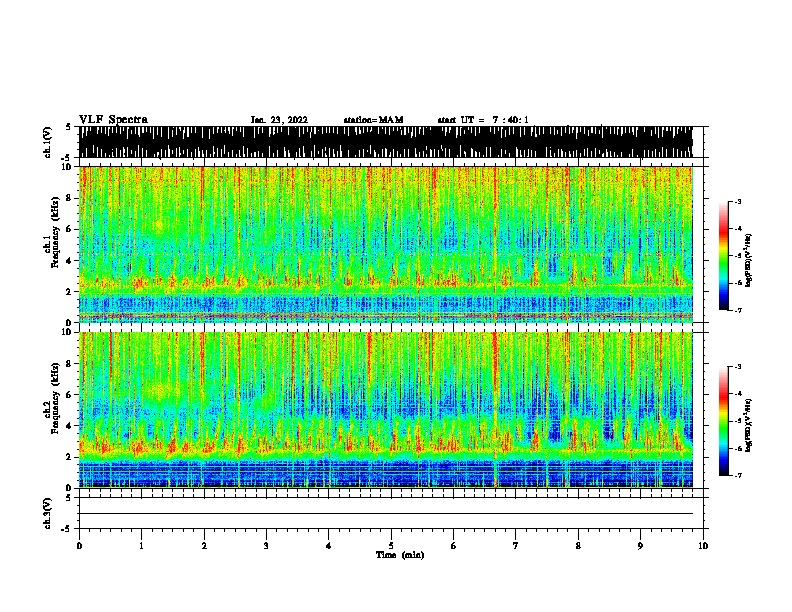This screenshot has width=792, height=612.
Task: Click time axis tick label "6"
Action: (454, 545)
